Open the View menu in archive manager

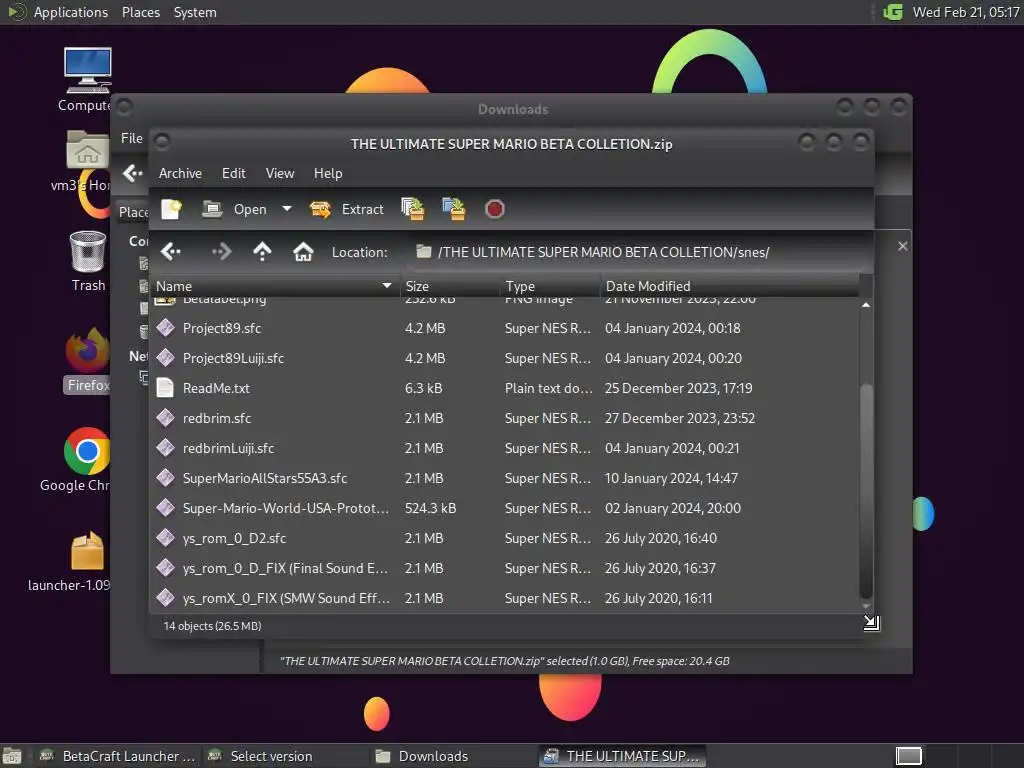(x=280, y=173)
